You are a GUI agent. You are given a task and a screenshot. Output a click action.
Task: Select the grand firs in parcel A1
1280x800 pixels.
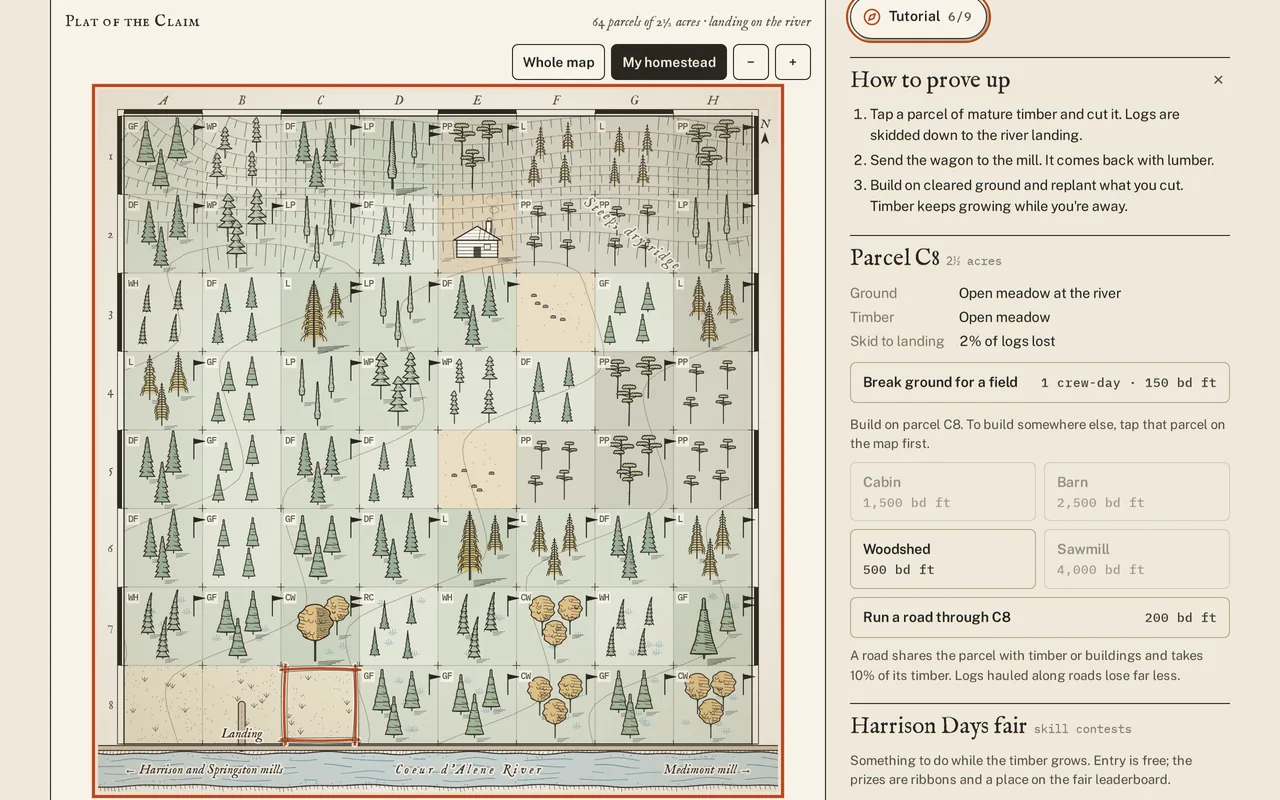[x=162, y=154]
